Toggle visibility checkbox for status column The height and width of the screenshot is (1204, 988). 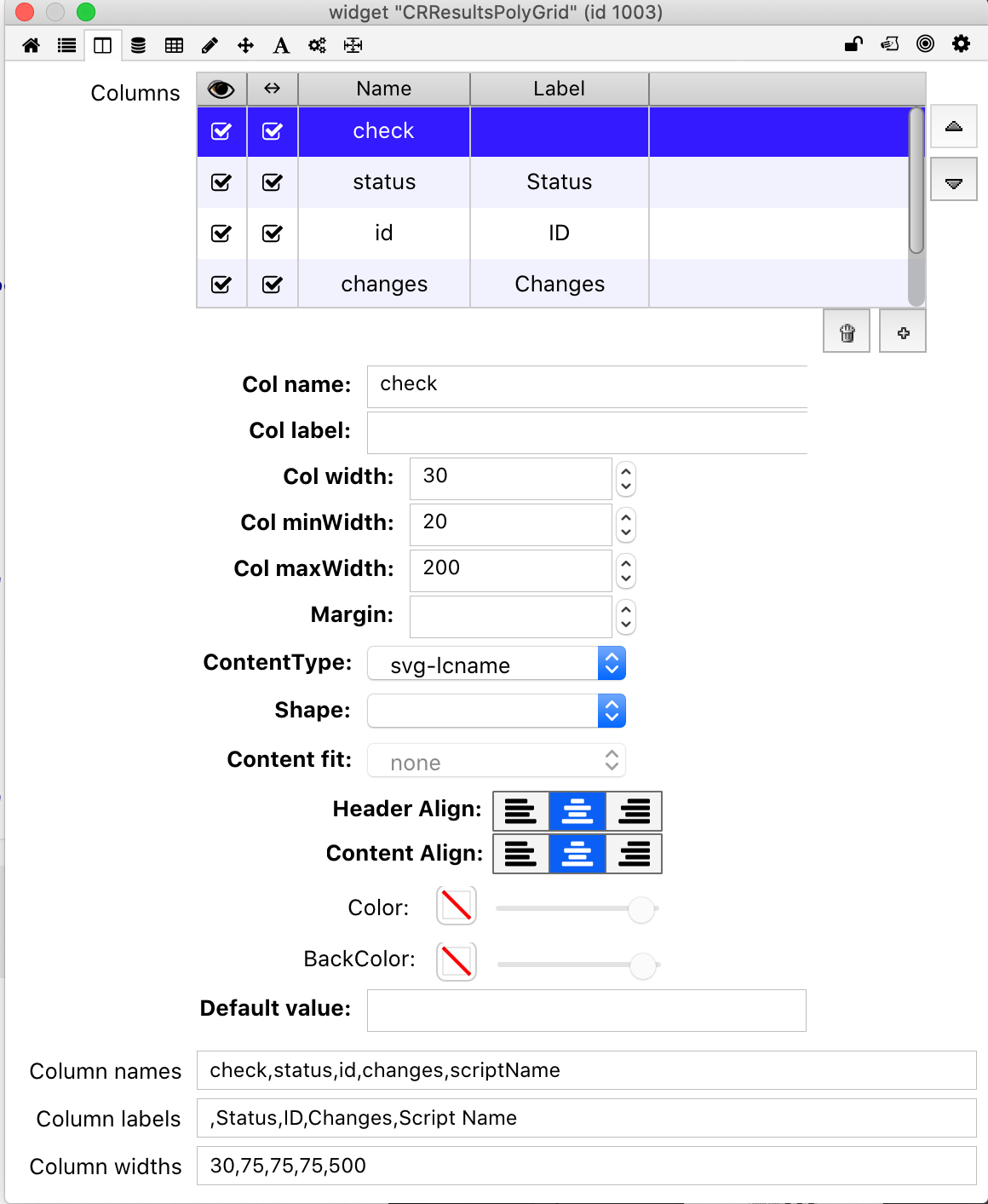click(x=221, y=182)
